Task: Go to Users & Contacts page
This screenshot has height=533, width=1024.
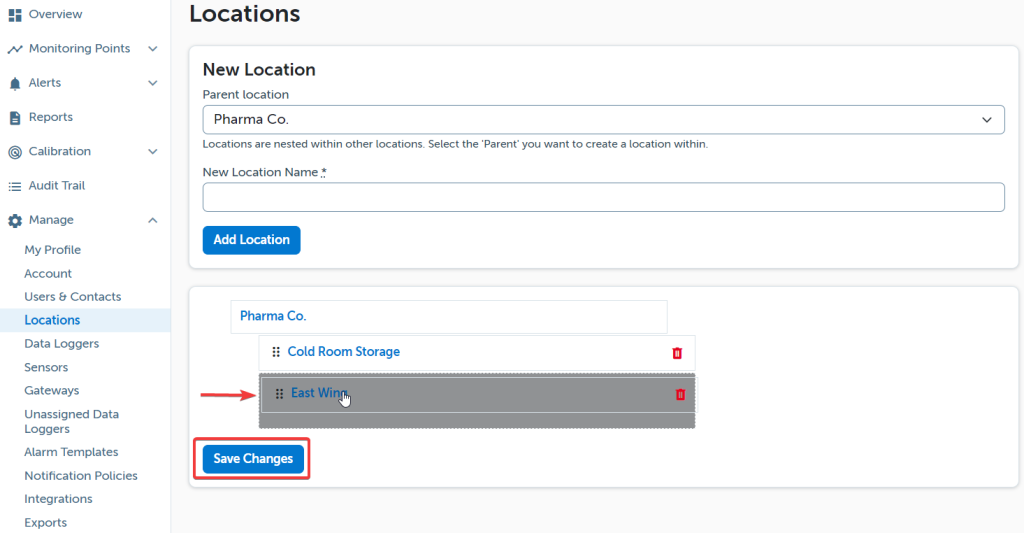Action: [x=73, y=297]
